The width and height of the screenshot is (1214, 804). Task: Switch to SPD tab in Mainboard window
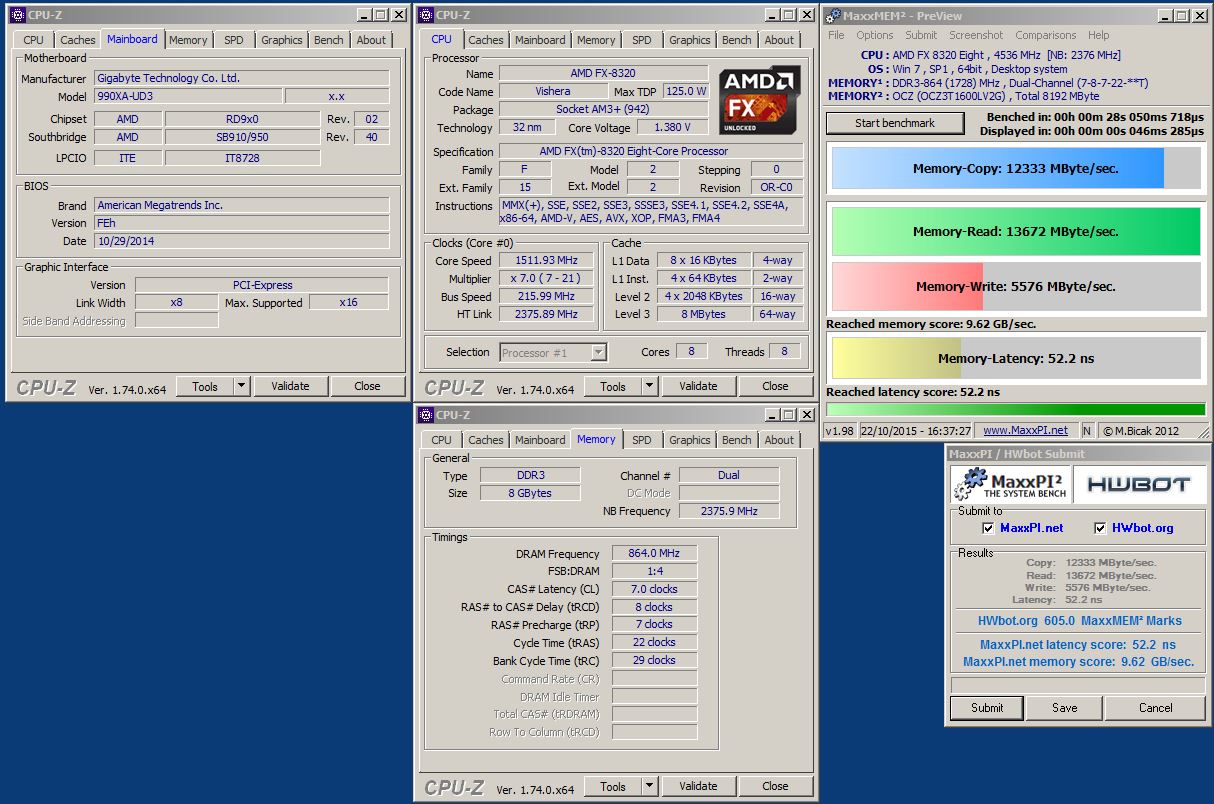(233, 40)
